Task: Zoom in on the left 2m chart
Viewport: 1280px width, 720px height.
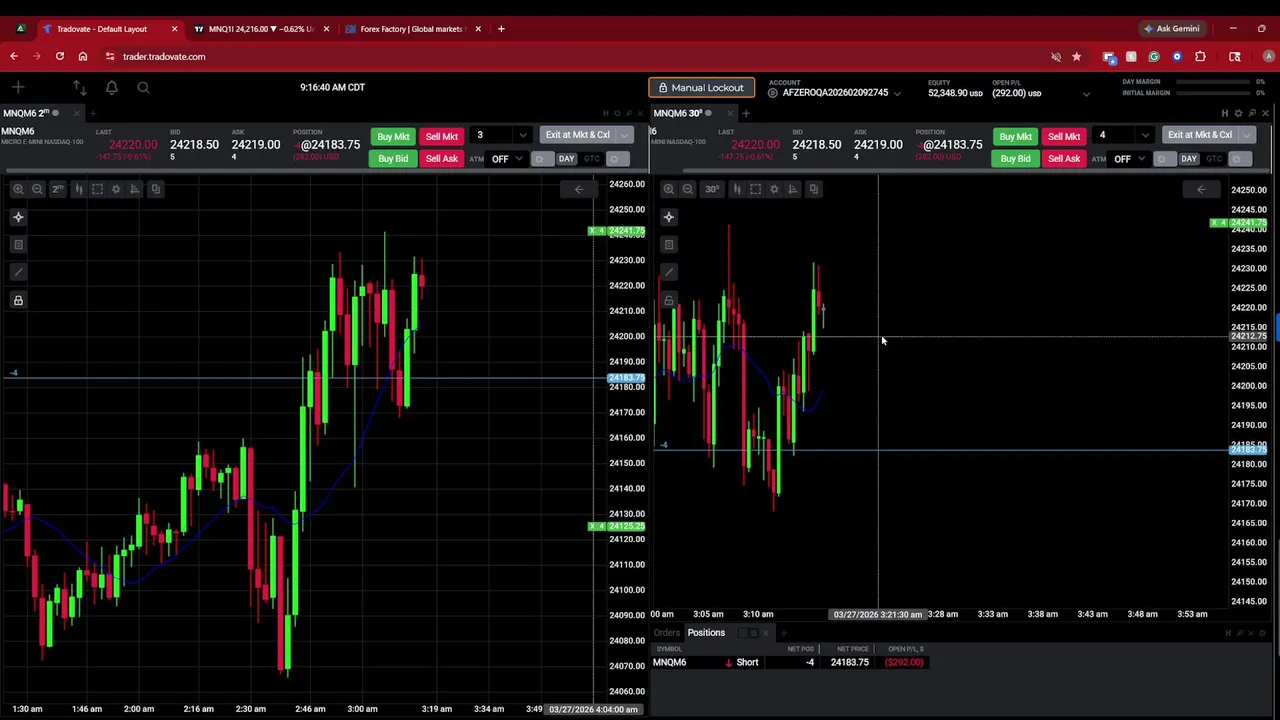Action: tap(18, 189)
